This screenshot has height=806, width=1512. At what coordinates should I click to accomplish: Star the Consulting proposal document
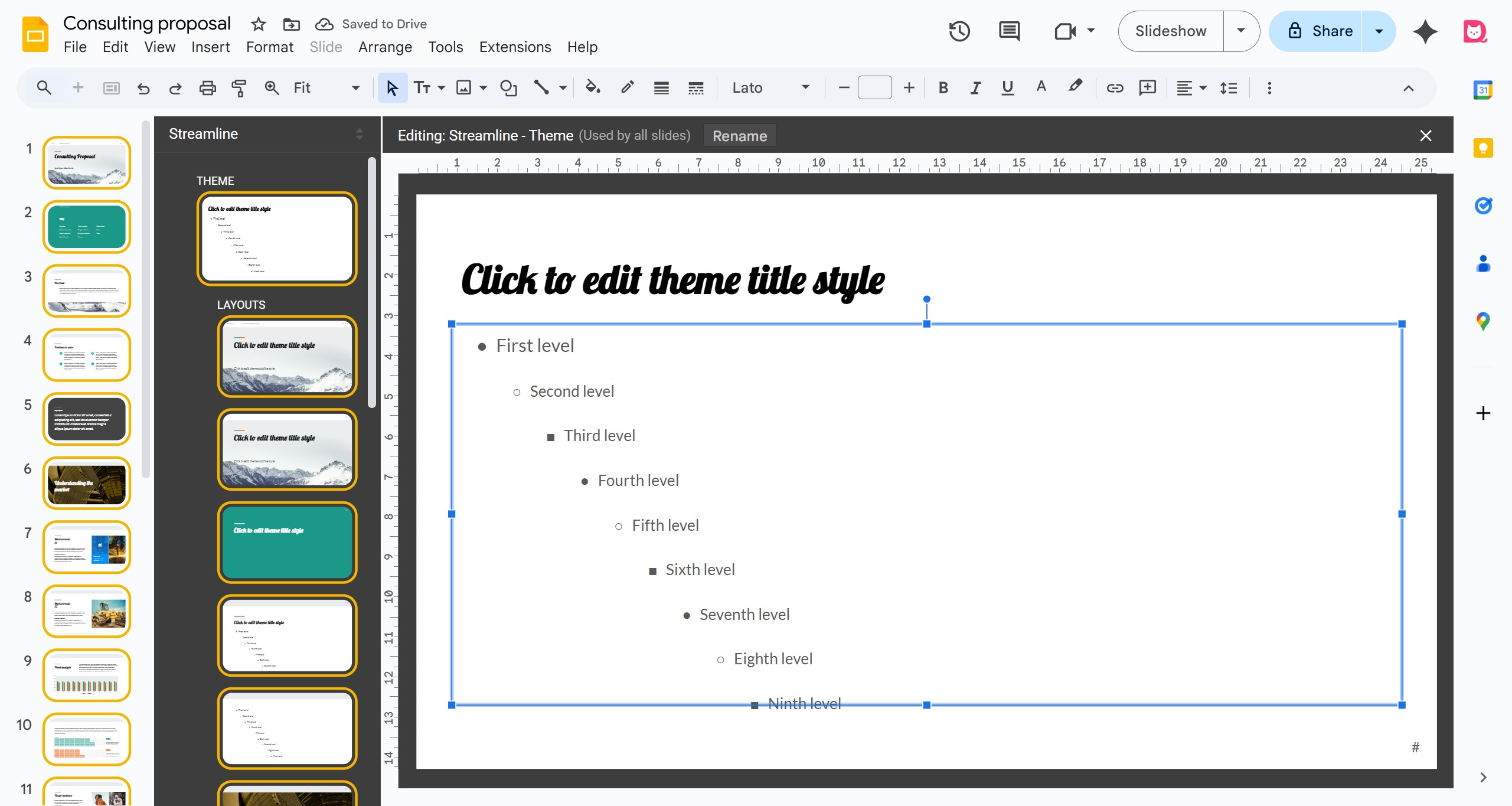tap(258, 24)
